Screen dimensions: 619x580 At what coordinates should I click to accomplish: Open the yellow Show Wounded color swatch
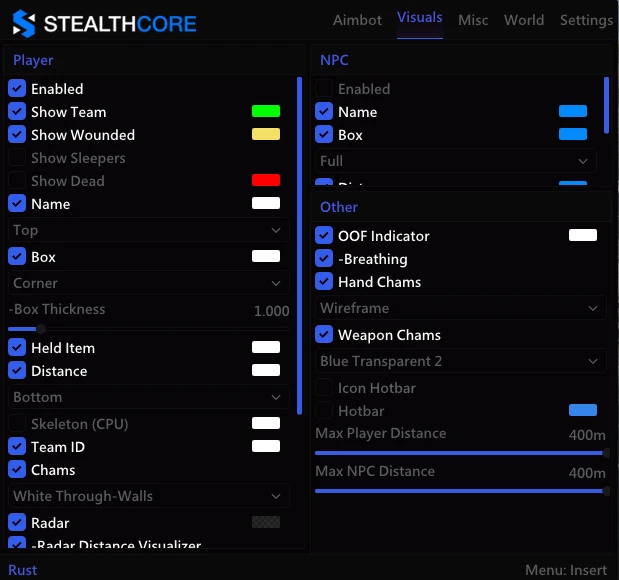pos(266,134)
